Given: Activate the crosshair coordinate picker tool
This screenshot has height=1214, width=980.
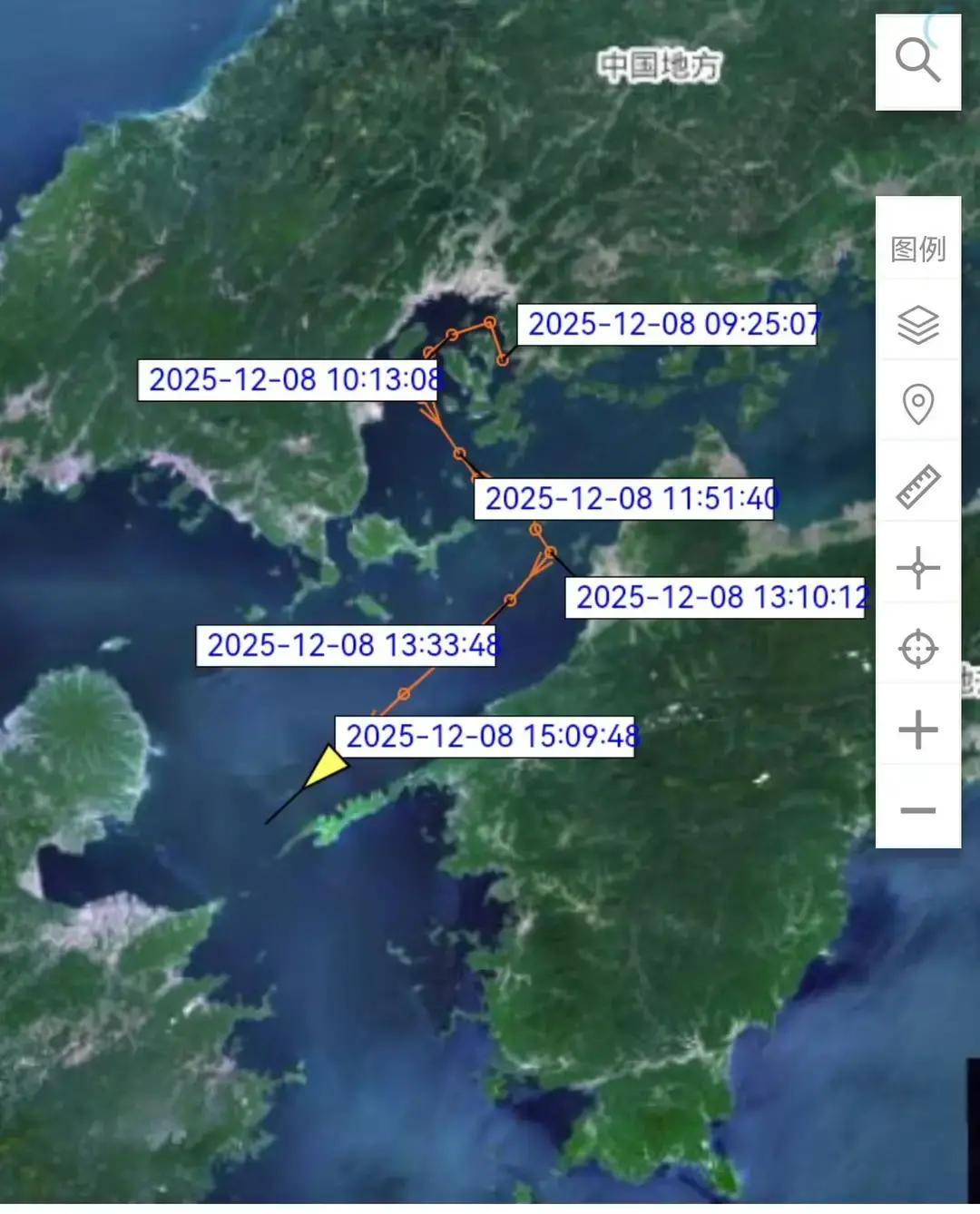Looking at the screenshot, I should [919, 568].
